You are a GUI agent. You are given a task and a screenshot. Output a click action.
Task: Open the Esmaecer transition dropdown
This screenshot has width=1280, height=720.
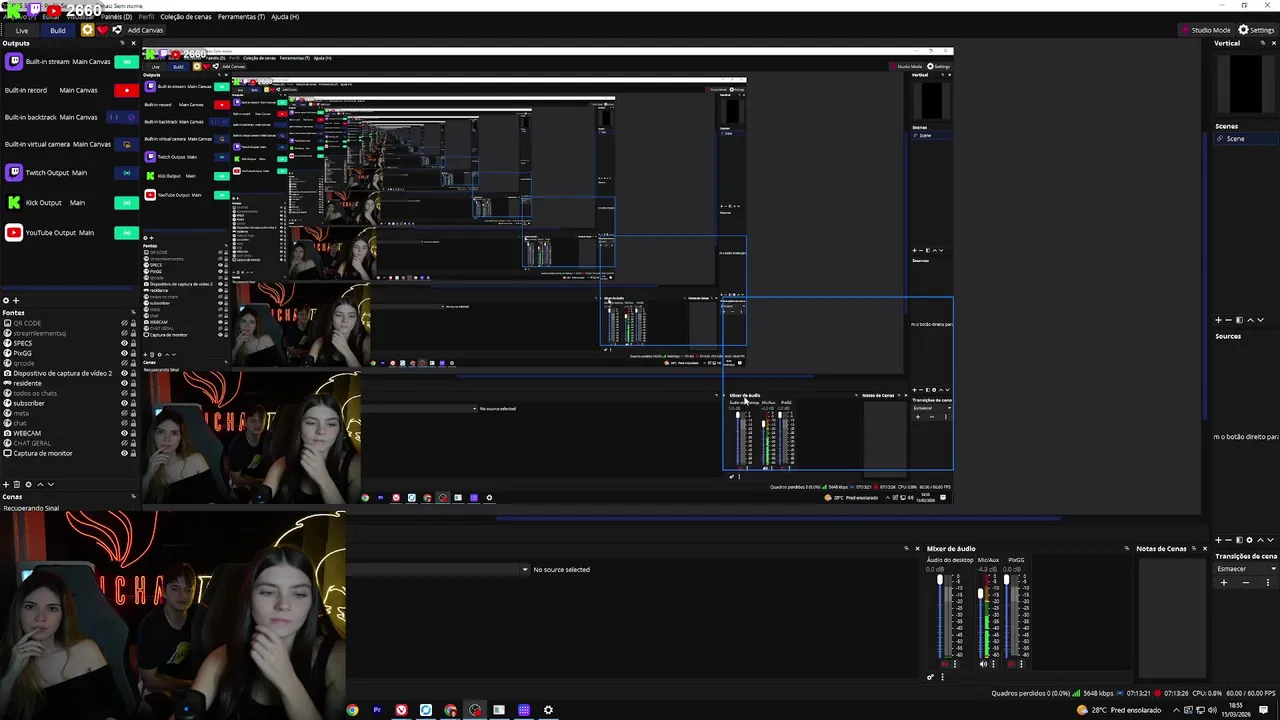pyautogui.click(x=1244, y=569)
